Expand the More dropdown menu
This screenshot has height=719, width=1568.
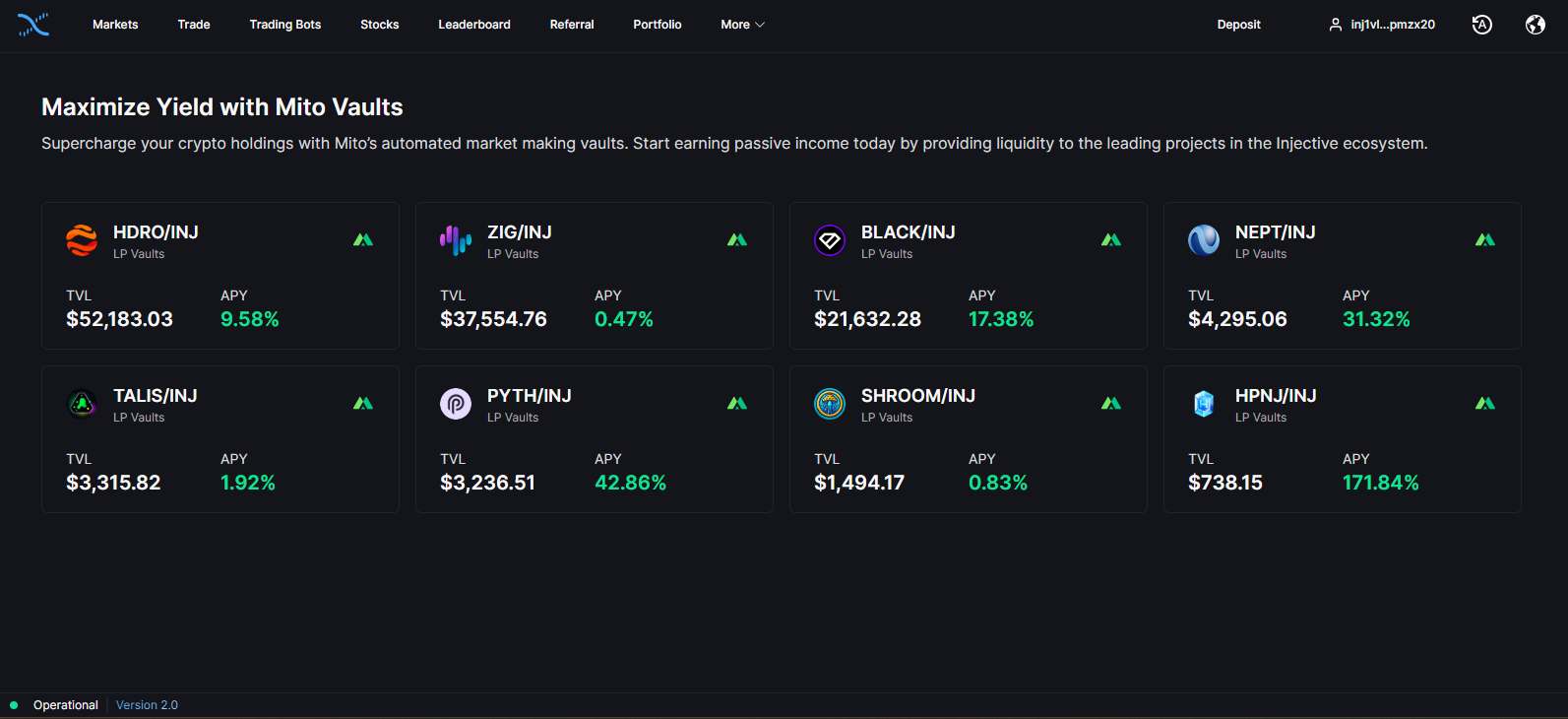pyautogui.click(x=742, y=25)
